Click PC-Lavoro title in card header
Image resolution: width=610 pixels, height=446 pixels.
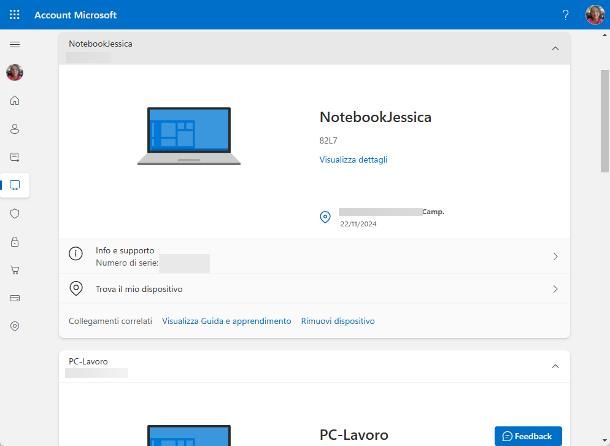click(x=88, y=362)
